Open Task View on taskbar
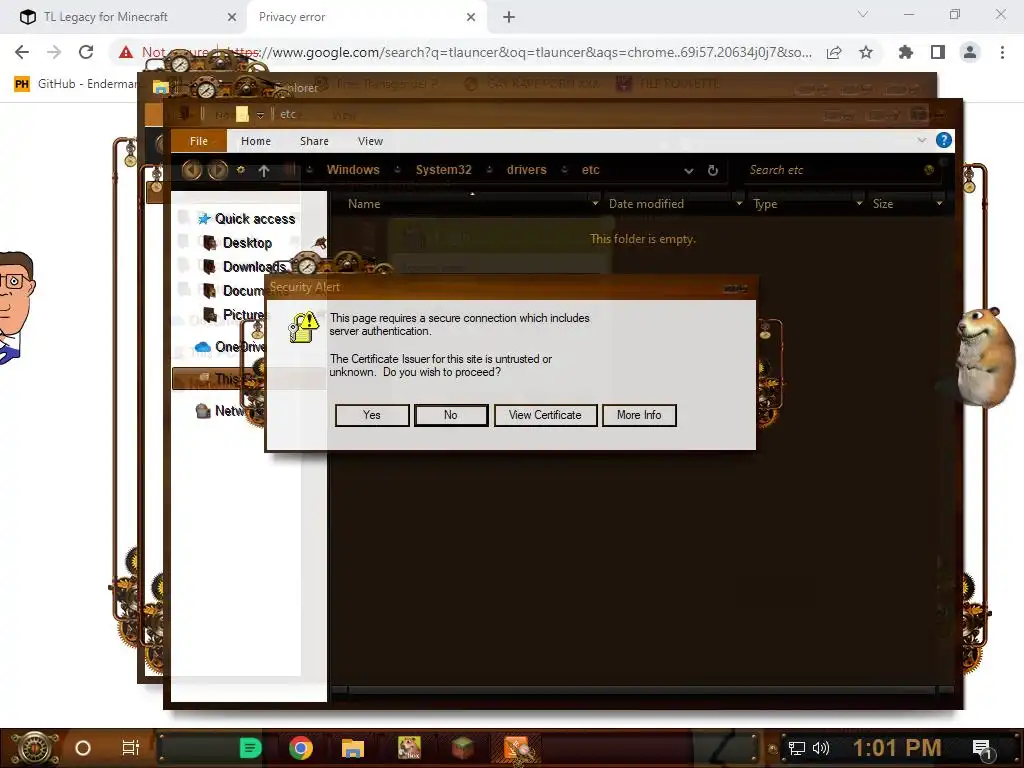The image size is (1024, 768). click(131, 748)
